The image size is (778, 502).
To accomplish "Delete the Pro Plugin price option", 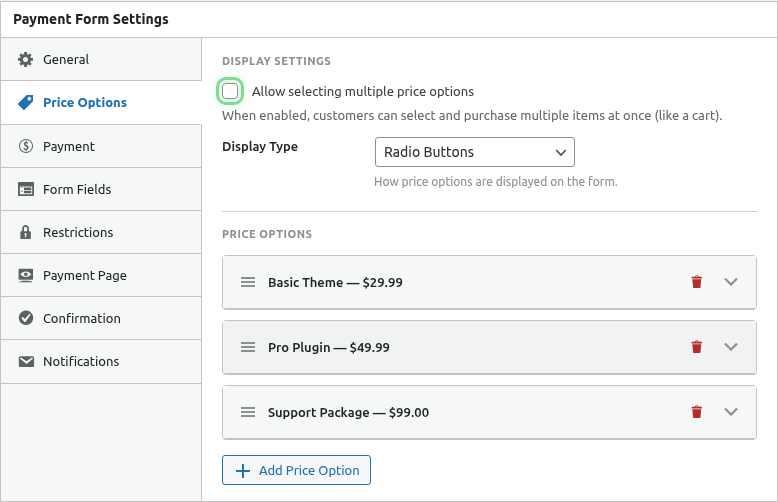I will tap(697, 347).
